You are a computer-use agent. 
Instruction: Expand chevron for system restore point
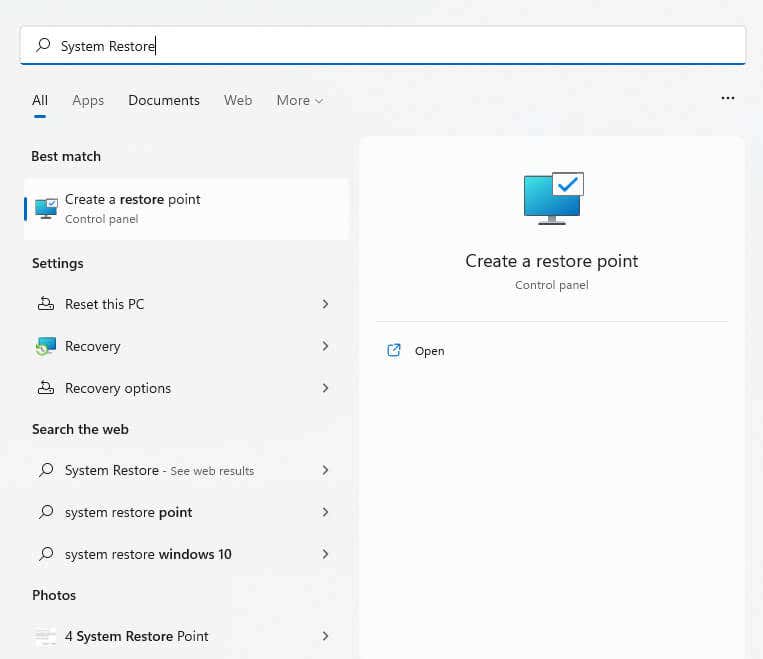[326, 512]
